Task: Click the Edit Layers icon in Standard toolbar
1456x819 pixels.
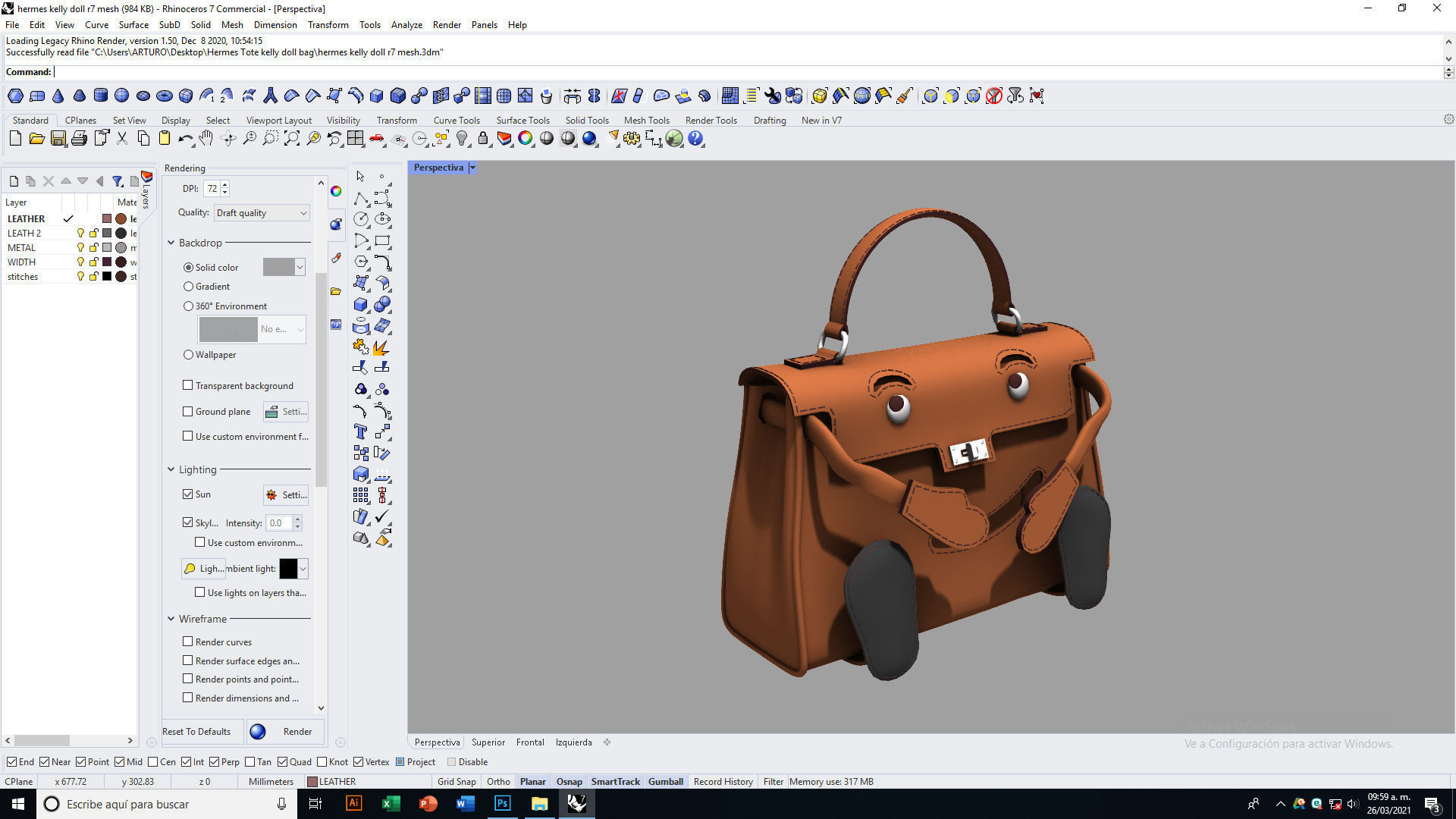Action: click(504, 139)
